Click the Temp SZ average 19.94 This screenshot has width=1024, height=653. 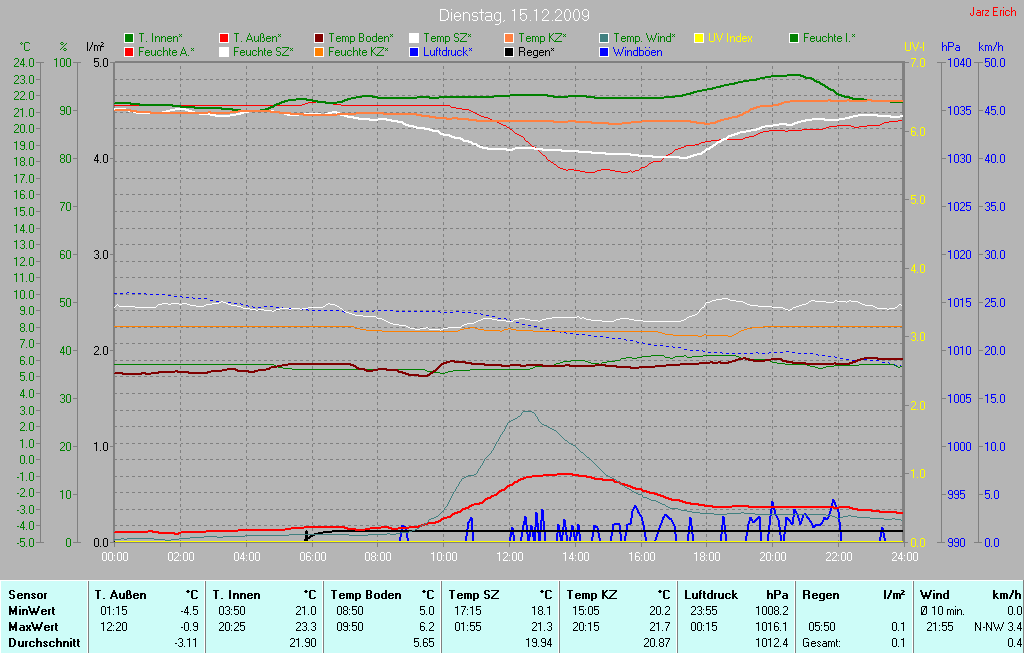coord(539,643)
